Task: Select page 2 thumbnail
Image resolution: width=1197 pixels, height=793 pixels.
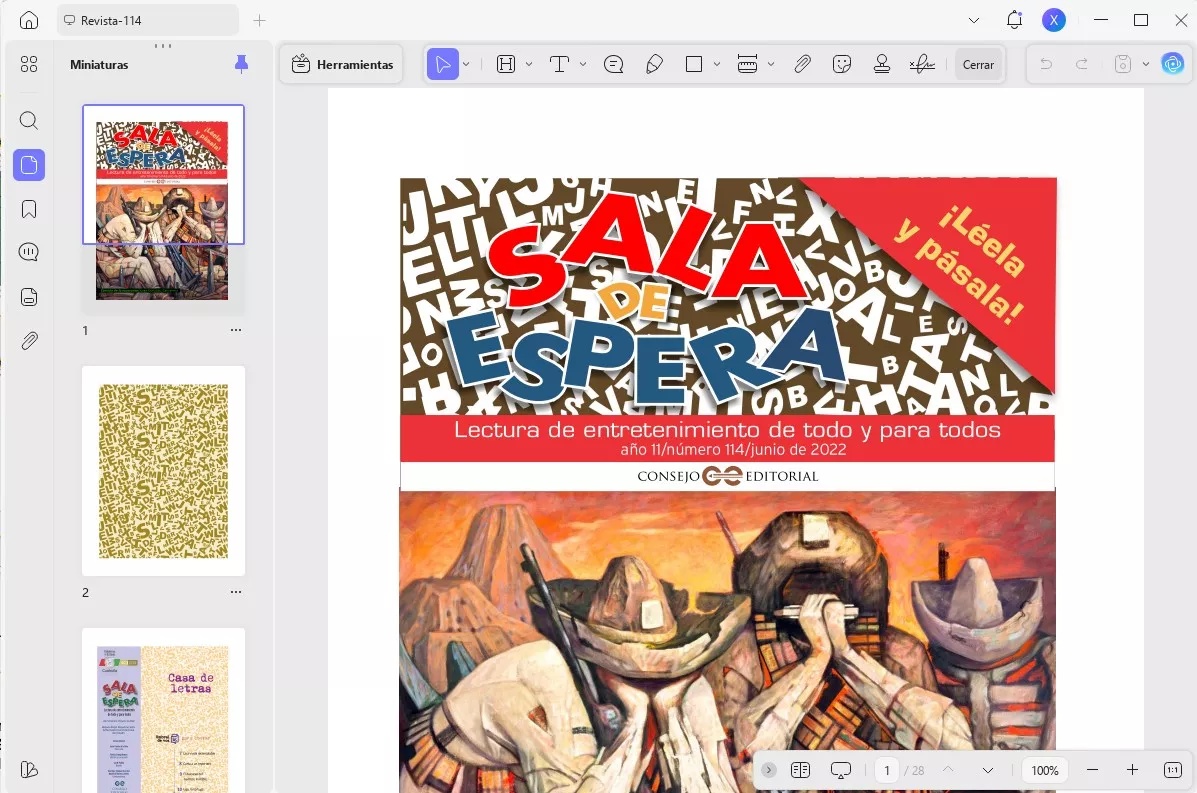Action: click(x=163, y=471)
